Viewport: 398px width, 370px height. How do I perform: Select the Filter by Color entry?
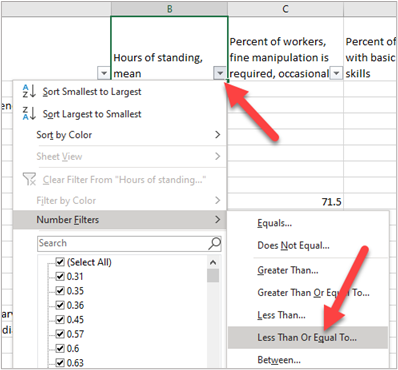[120, 200]
